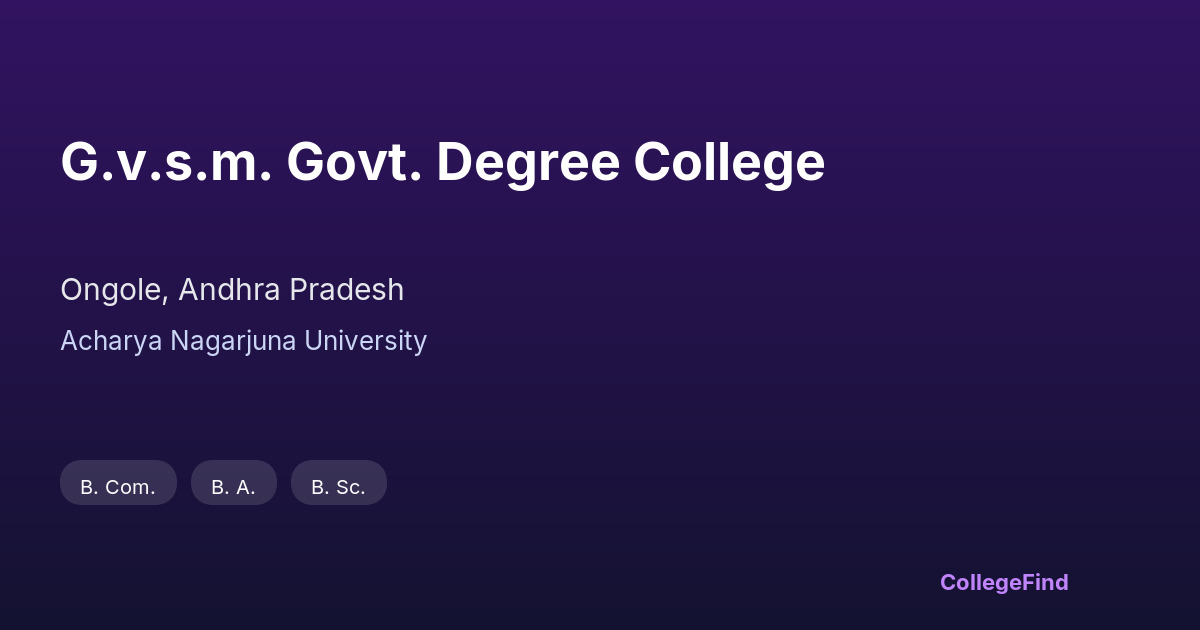The width and height of the screenshot is (1200, 630).
Task: Click the word "Pradesh" in location line
Action: coord(347,290)
